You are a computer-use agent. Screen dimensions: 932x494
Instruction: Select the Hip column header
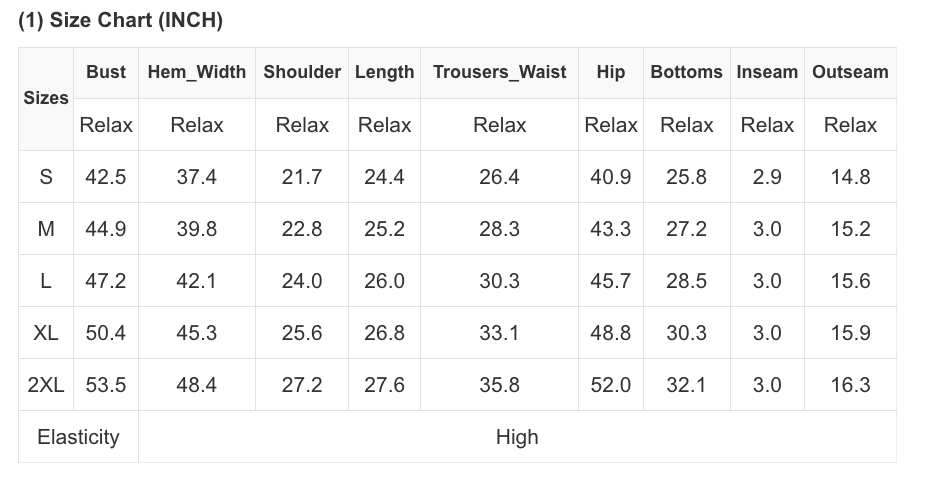click(610, 72)
